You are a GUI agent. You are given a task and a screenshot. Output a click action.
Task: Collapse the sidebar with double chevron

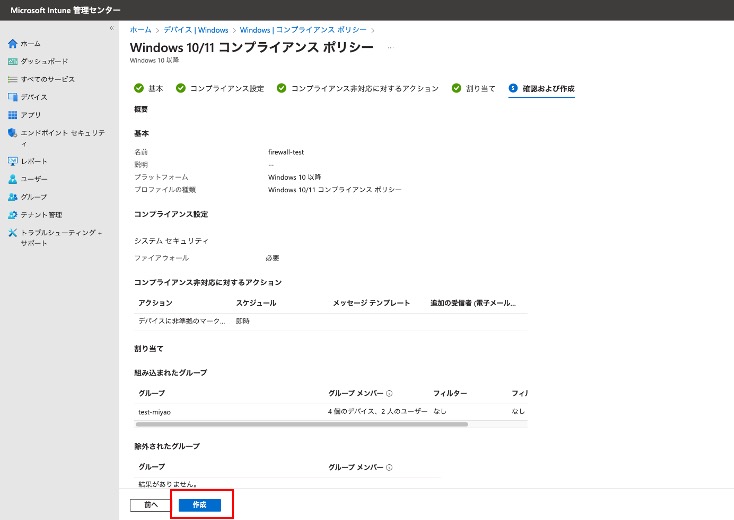(x=111, y=28)
